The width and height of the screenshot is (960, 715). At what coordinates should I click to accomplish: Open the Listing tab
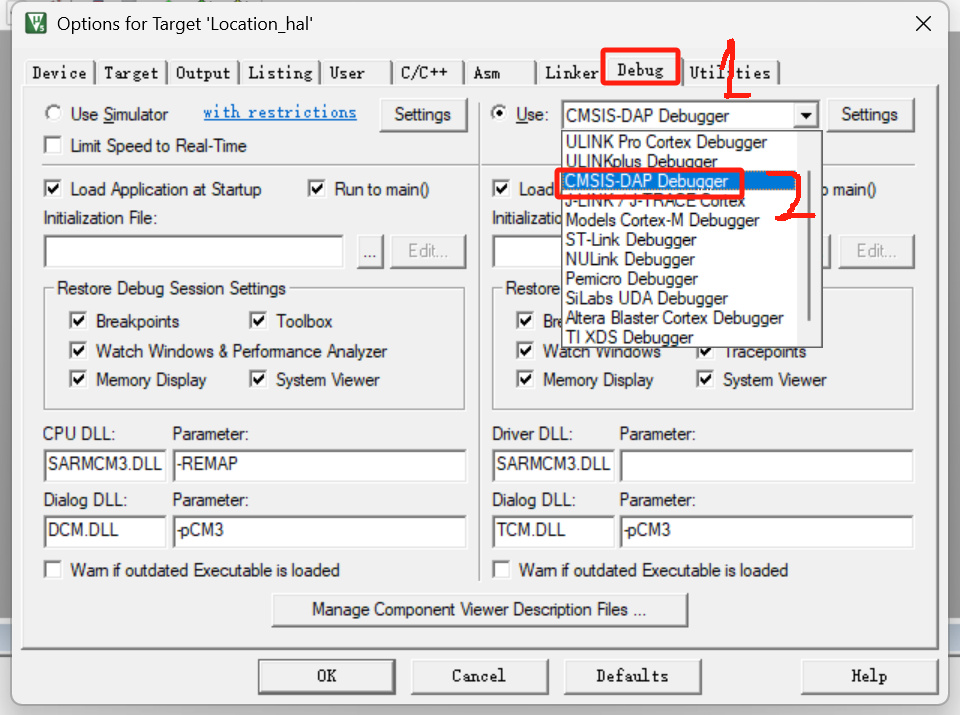[280, 73]
